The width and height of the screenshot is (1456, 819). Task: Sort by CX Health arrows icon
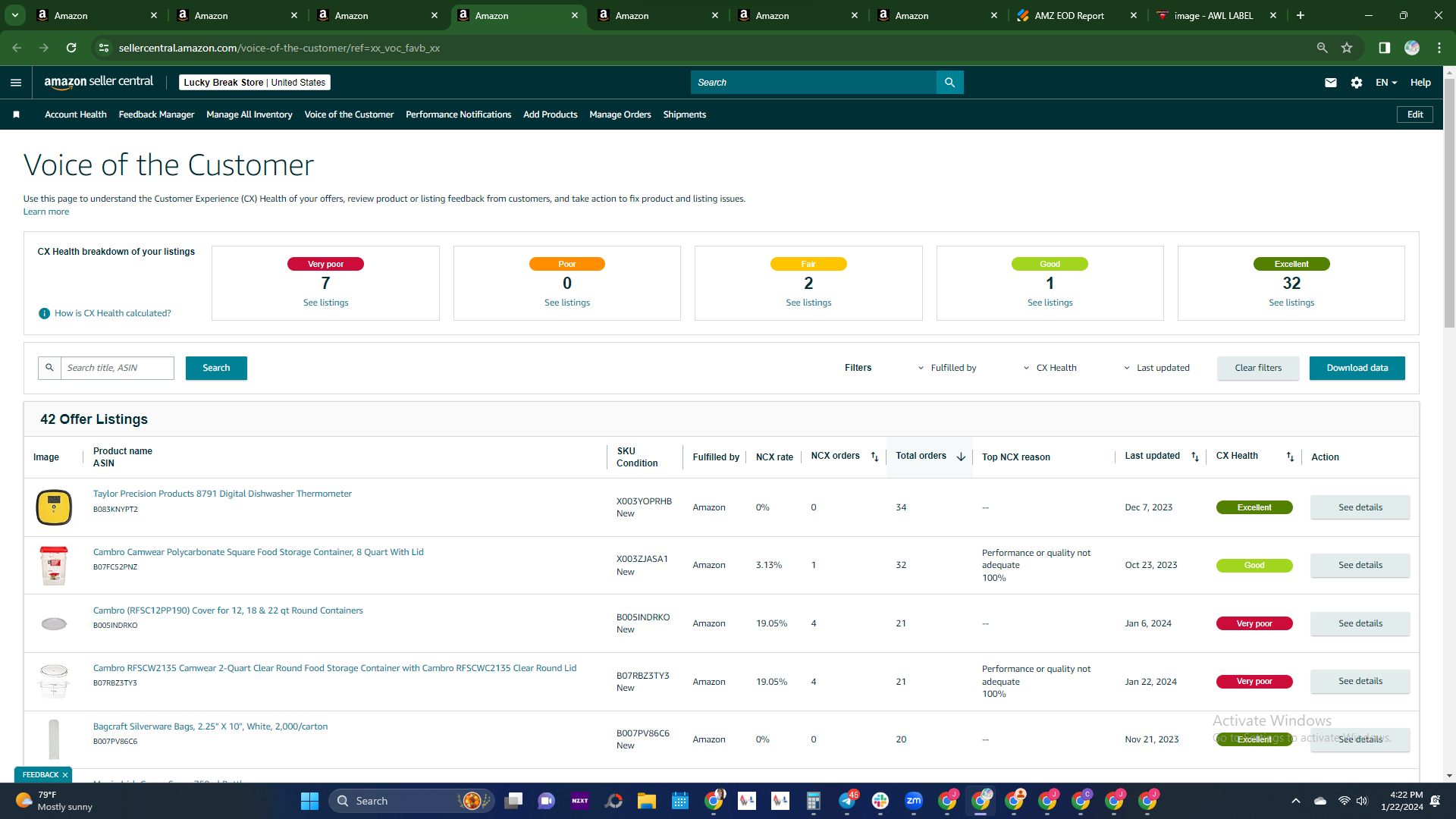point(1290,457)
